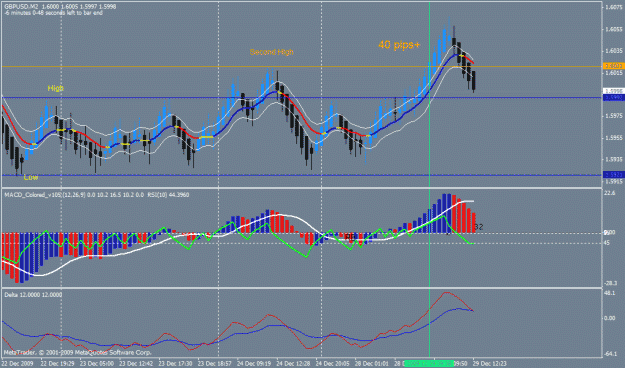
Task: Click the '23 Dec 12:42' time label
Action: [x=136, y=364]
